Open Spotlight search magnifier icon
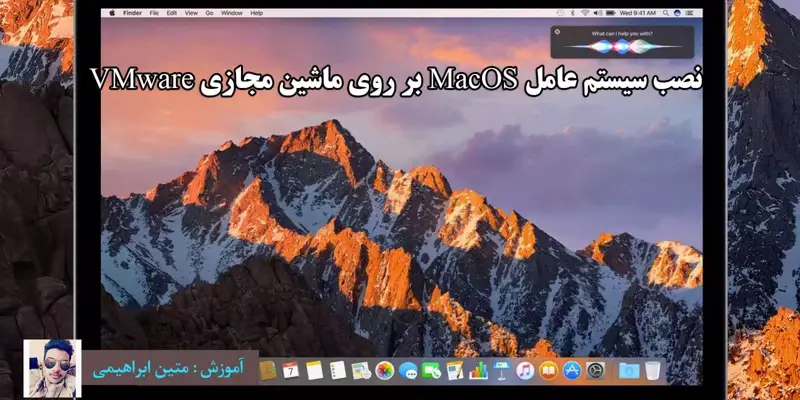 click(x=666, y=13)
